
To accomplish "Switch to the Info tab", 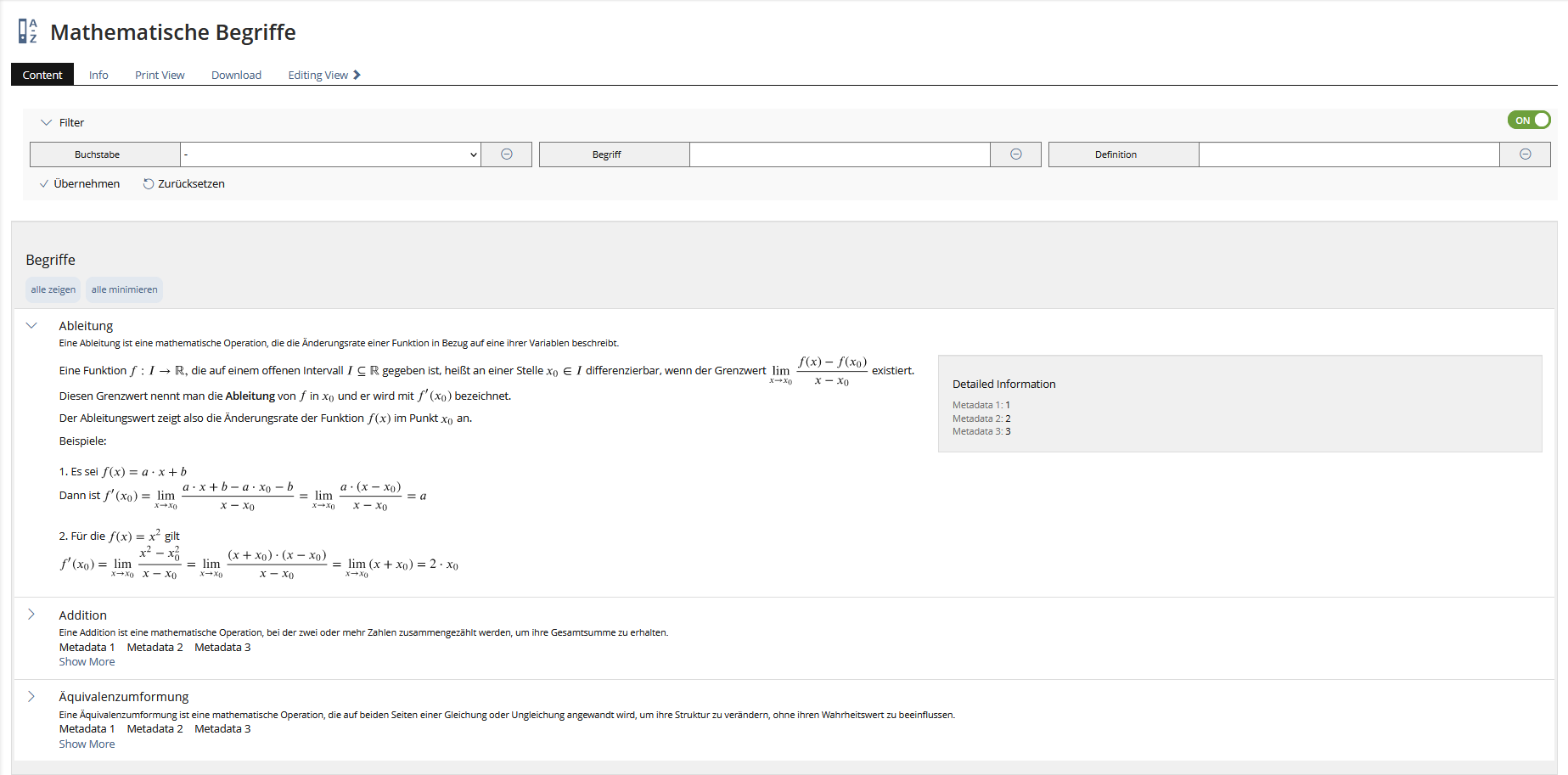I will (98, 75).
